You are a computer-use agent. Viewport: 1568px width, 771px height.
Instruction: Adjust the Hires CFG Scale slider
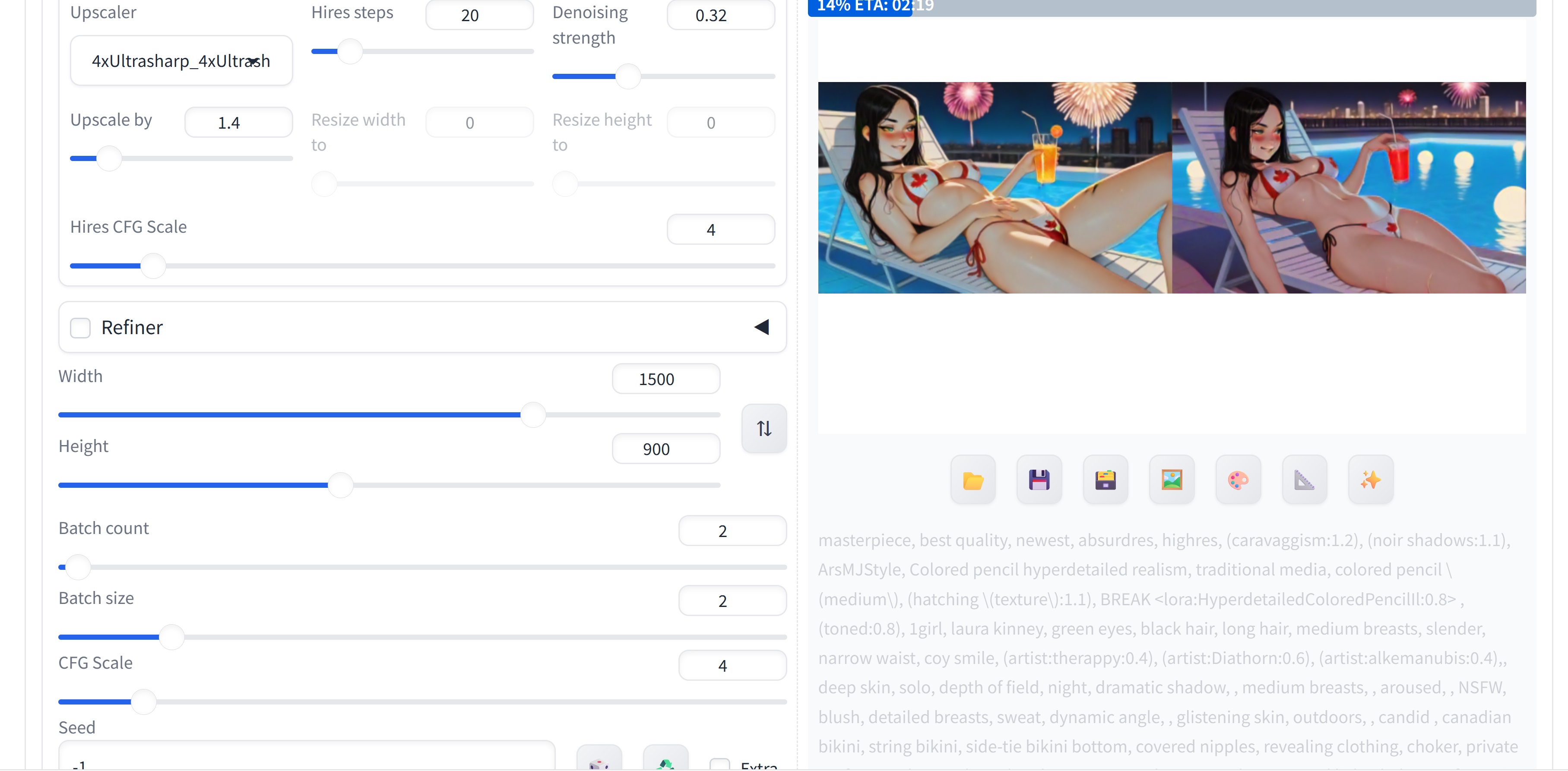[x=422, y=266]
